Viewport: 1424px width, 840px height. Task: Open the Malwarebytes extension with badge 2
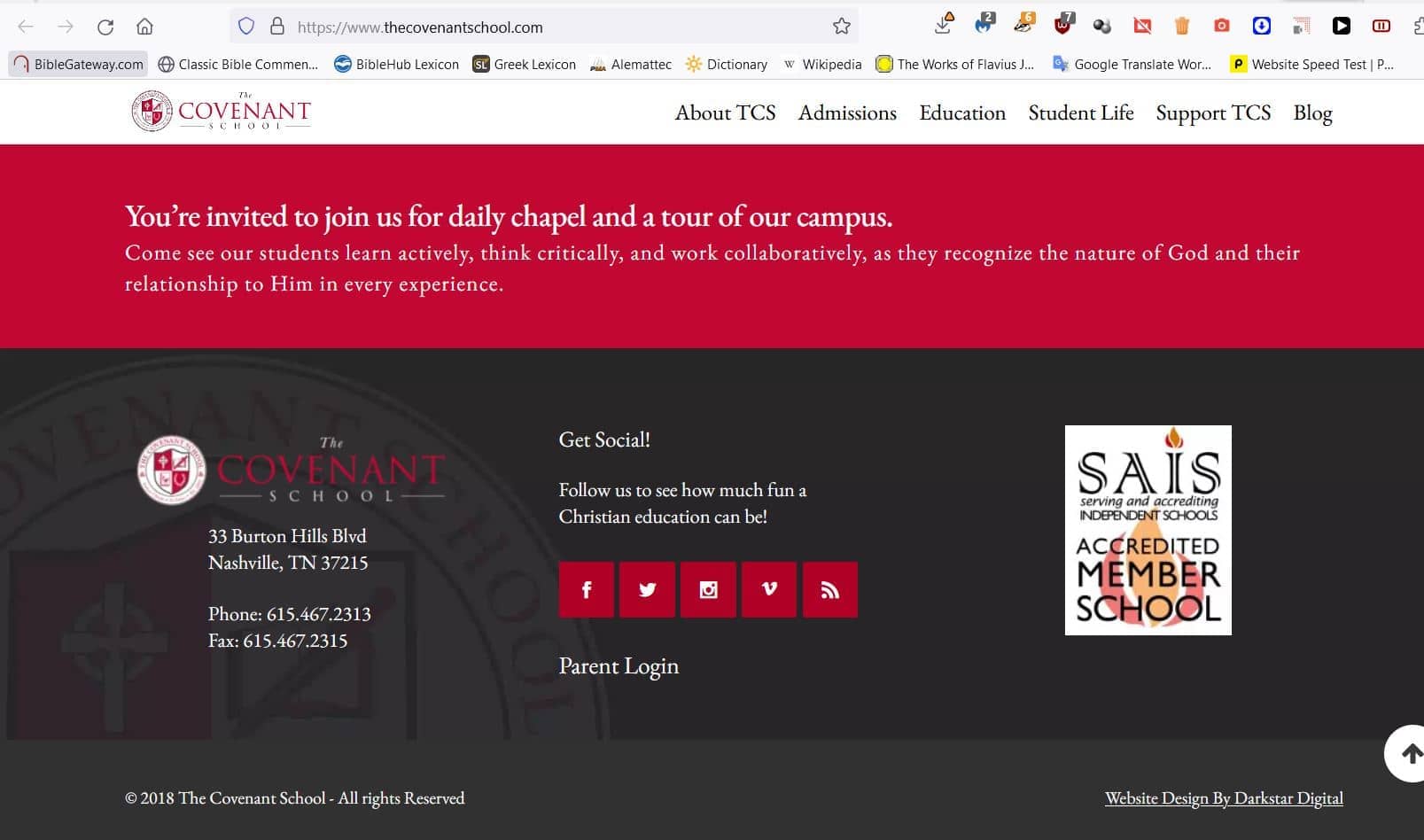click(x=984, y=24)
